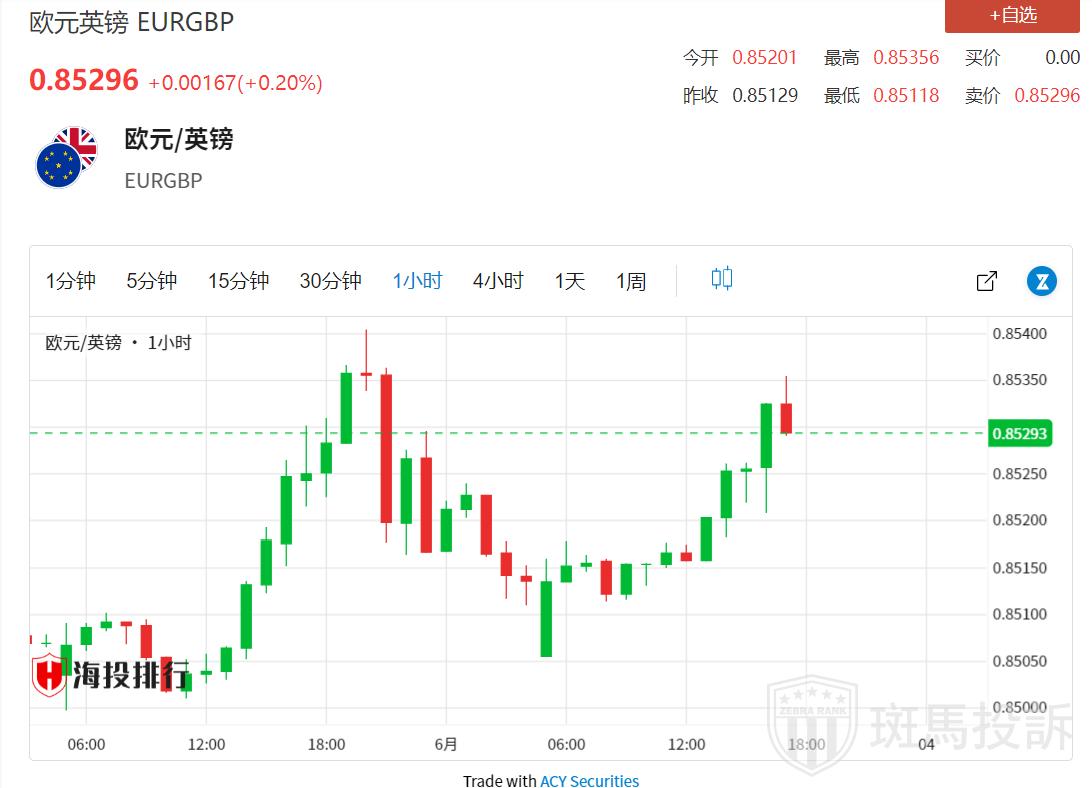
Task: Show the 1天 daily chart
Action: click(x=569, y=281)
